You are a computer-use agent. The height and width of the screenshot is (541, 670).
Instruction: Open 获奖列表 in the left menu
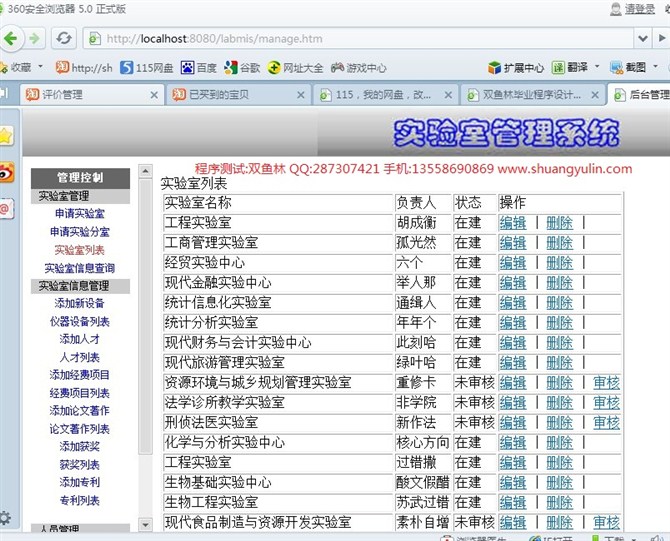coord(80,465)
